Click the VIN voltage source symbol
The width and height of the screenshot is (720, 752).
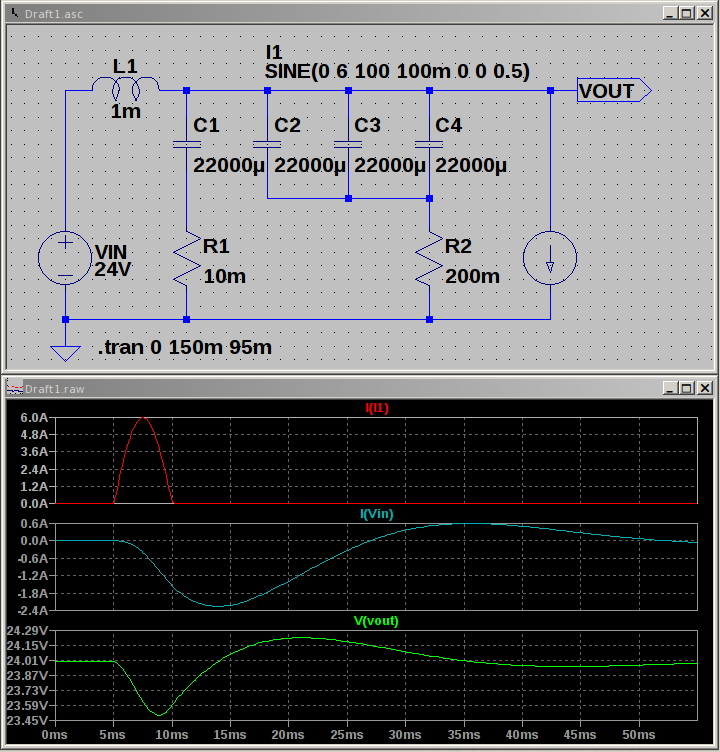65,258
